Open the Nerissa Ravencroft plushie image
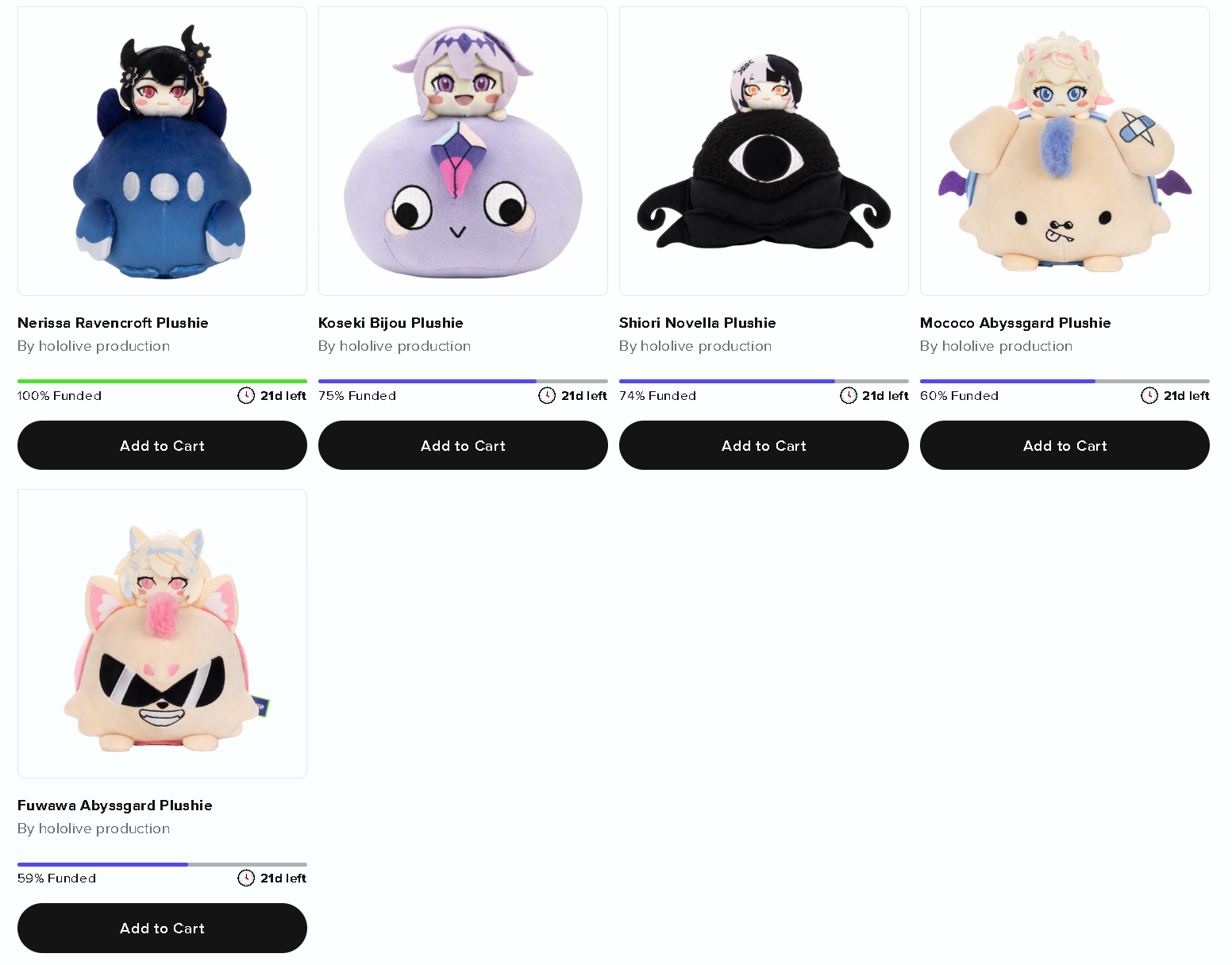The image size is (1232, 965). tap(162, 151)
